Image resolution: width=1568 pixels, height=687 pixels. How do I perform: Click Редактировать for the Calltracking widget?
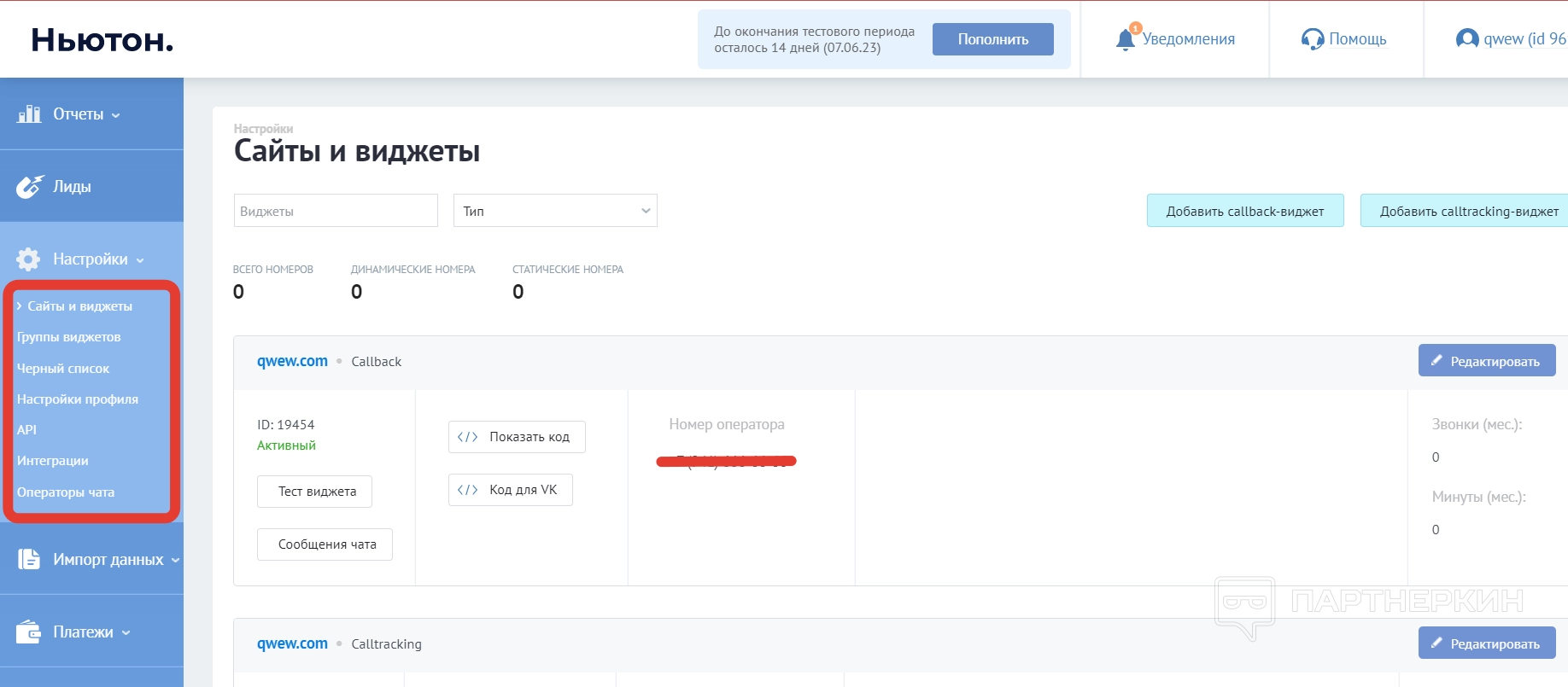coord(1487,643)
